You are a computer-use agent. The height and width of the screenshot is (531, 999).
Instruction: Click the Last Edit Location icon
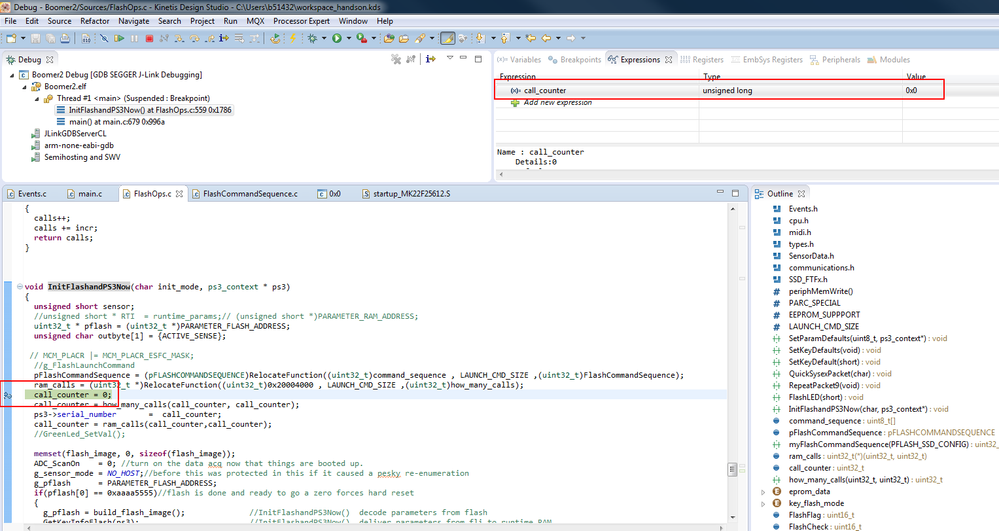point(531,38)
